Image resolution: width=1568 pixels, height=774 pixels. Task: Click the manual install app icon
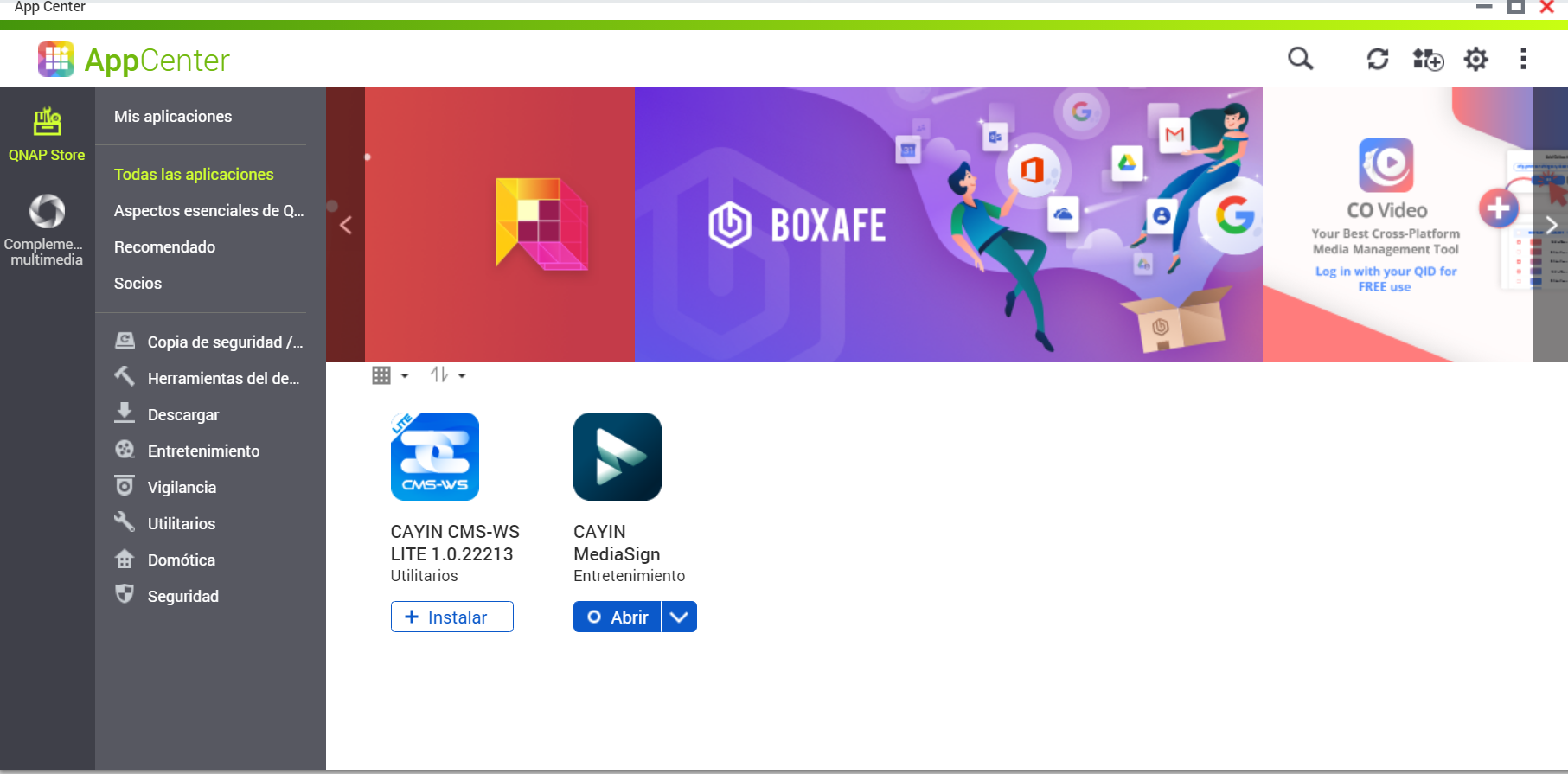(1427, 59)
